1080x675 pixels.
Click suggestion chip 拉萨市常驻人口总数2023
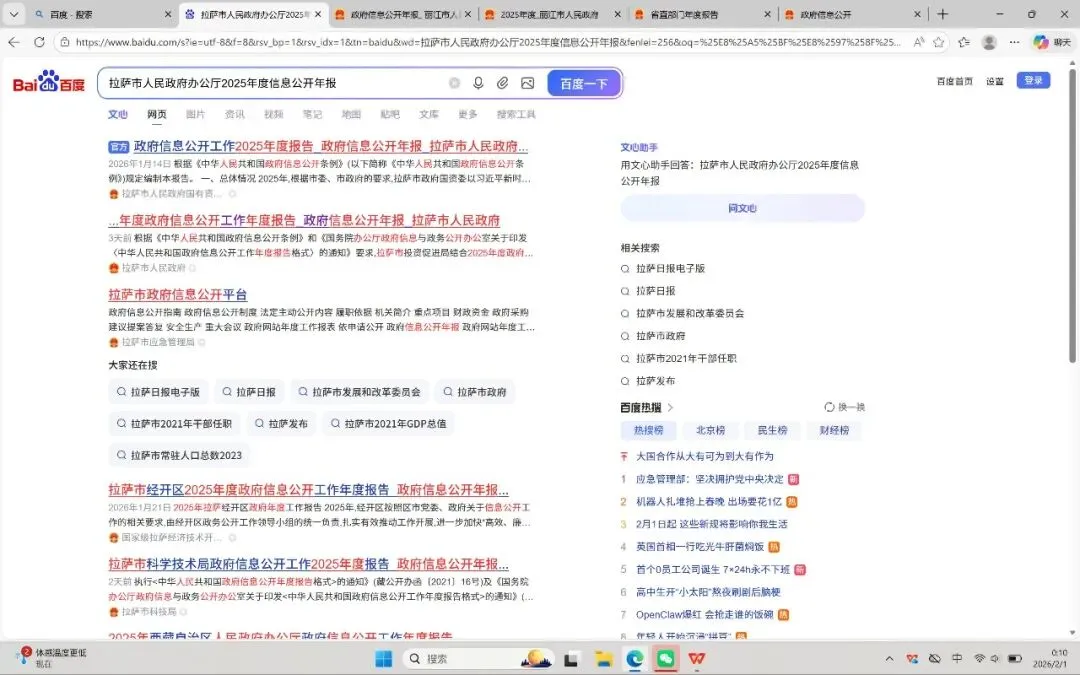pyautogui.click(x=179, y=455)
